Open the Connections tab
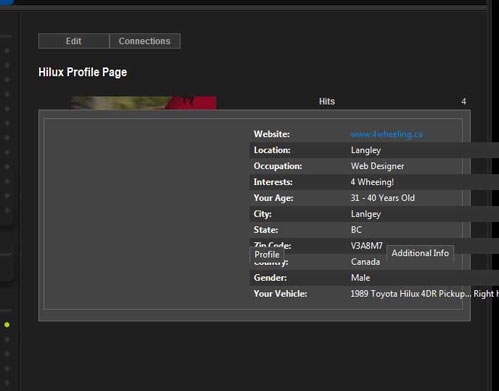This screenshot has height=391, width=499. pyautogui.click(x=145, y=41)
